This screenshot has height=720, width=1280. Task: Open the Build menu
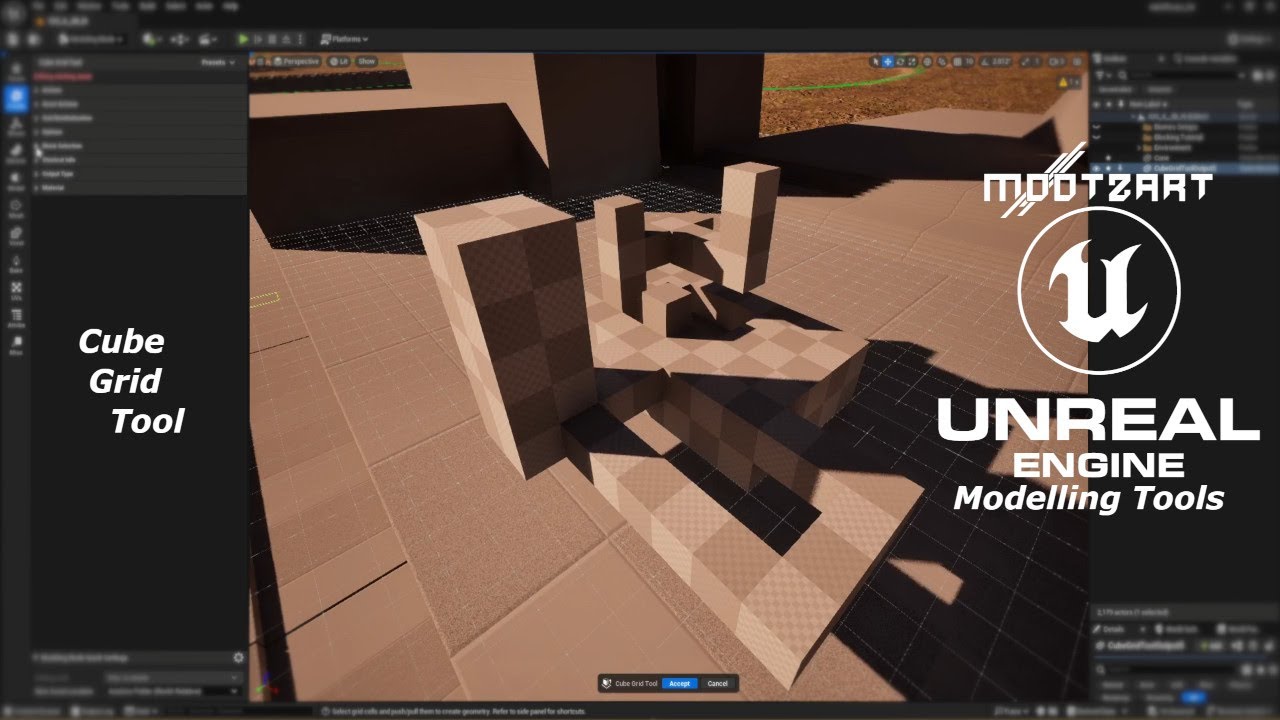tap(147, 6)
